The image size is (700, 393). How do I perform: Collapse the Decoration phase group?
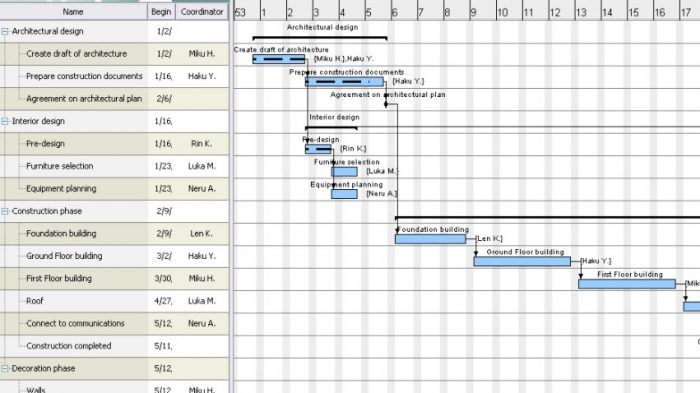[5, 368]
